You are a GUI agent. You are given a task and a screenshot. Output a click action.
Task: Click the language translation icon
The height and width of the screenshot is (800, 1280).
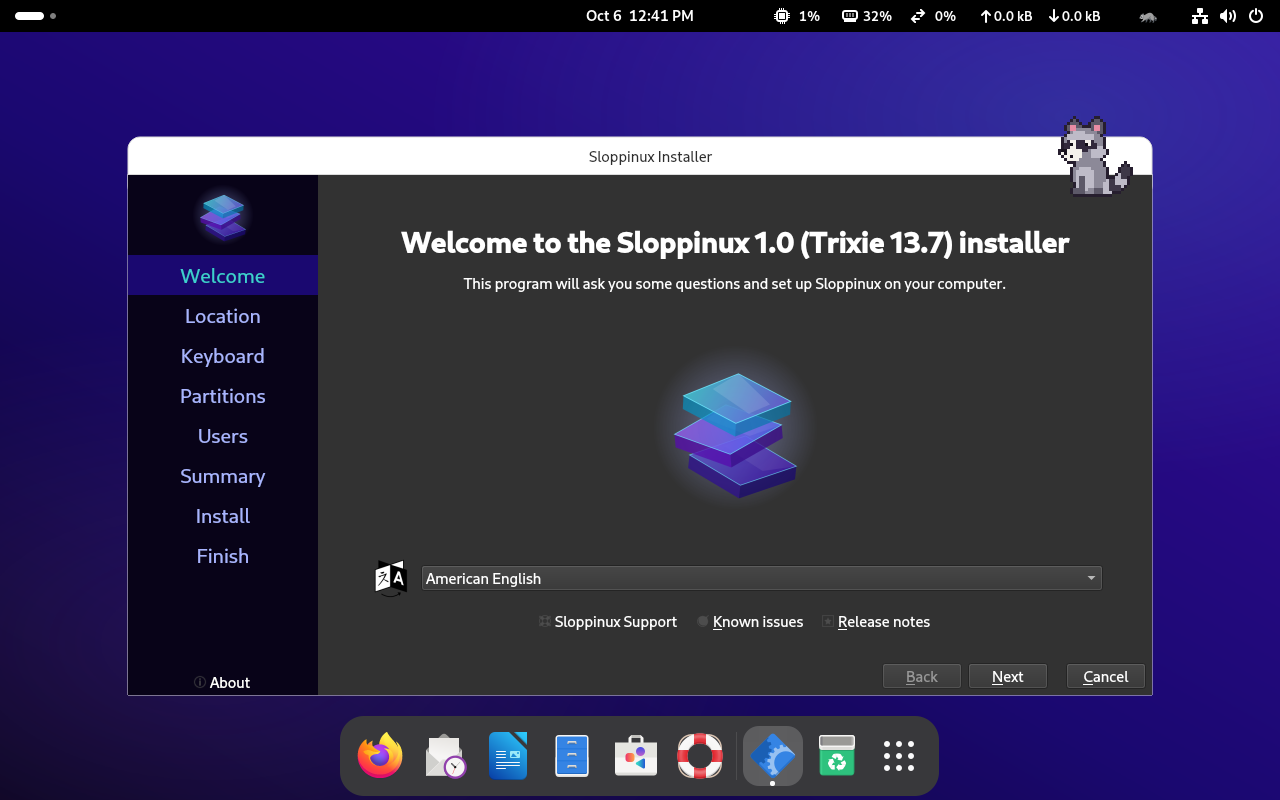[391, 578]
